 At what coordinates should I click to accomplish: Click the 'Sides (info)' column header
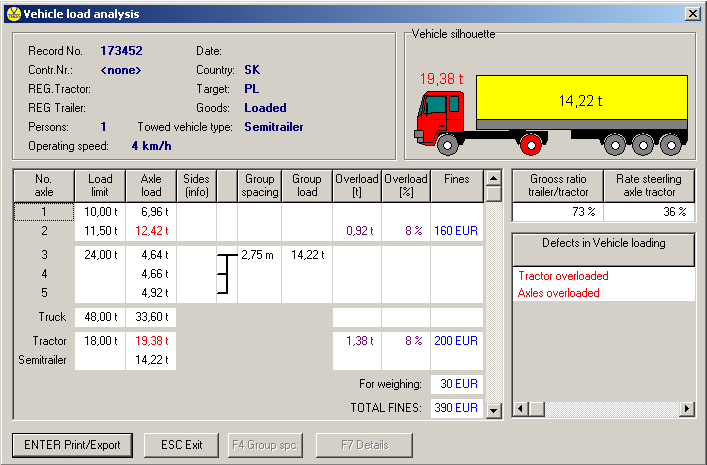tap(196, 185)
